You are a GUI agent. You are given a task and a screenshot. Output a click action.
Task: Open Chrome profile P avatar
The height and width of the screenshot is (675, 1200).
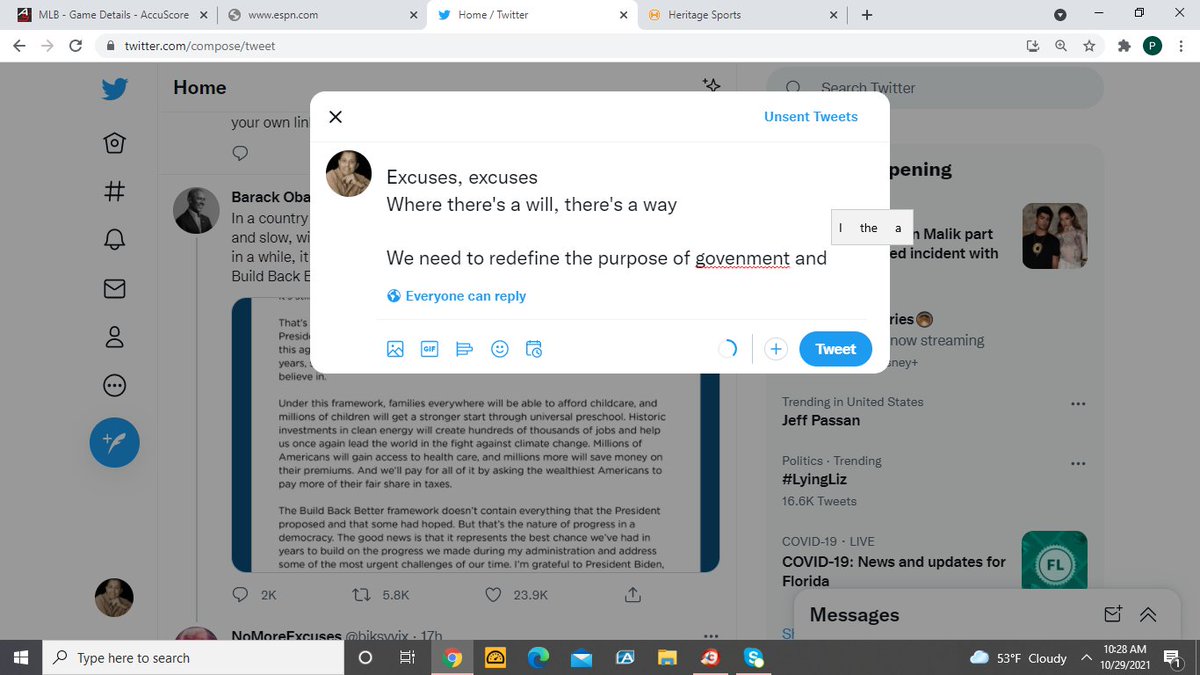1153,46
